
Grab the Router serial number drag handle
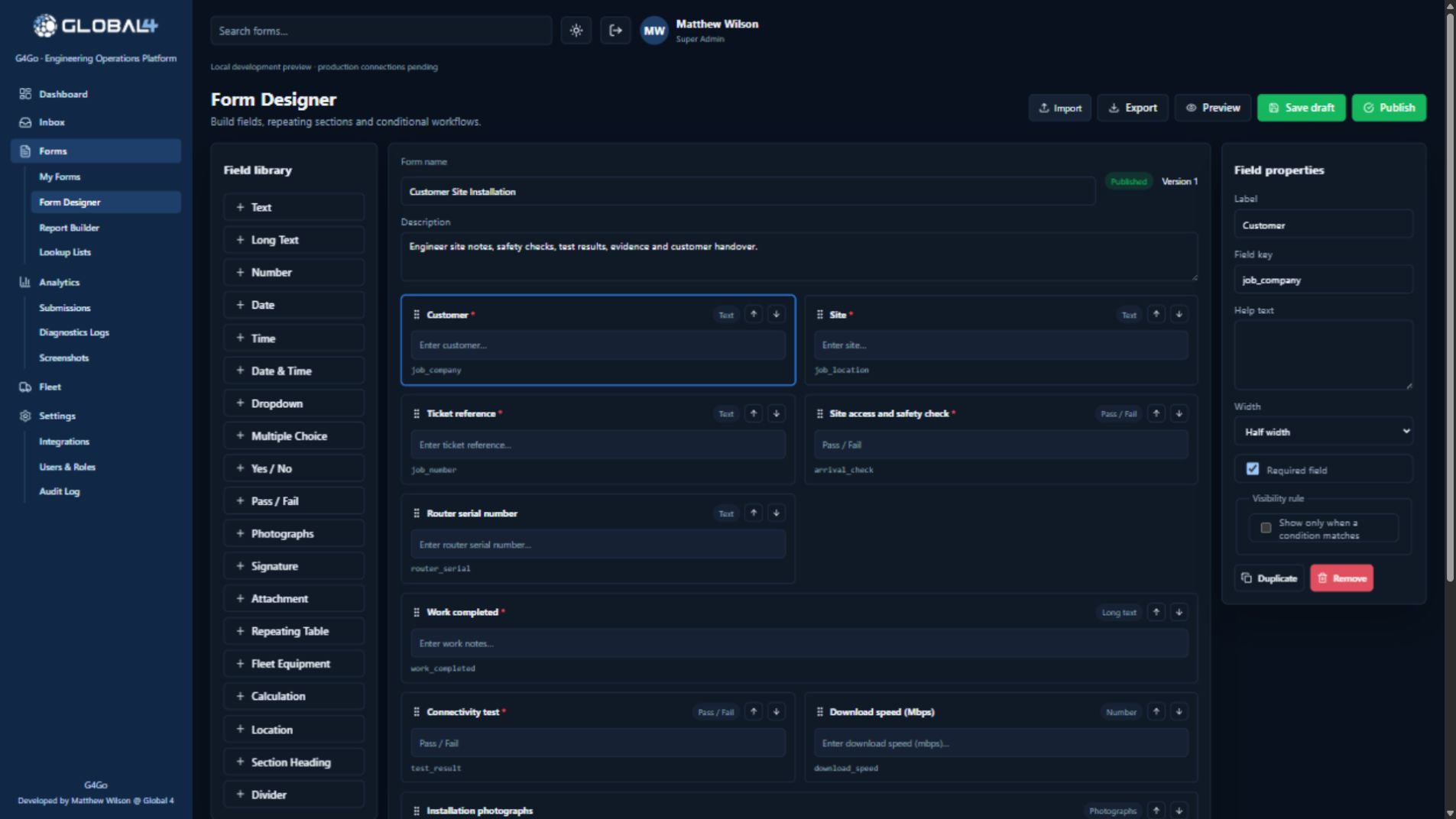point(417,513)
